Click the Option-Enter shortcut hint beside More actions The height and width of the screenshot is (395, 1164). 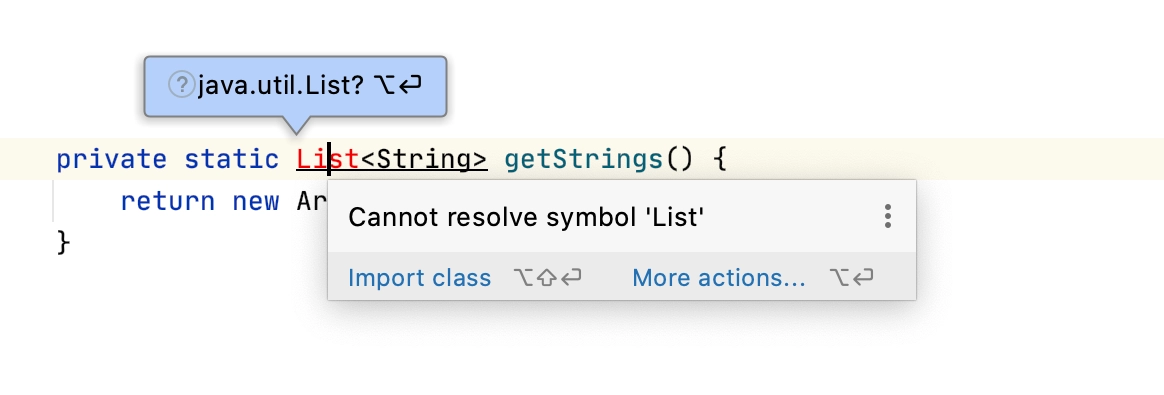click(x=851, y=278)
